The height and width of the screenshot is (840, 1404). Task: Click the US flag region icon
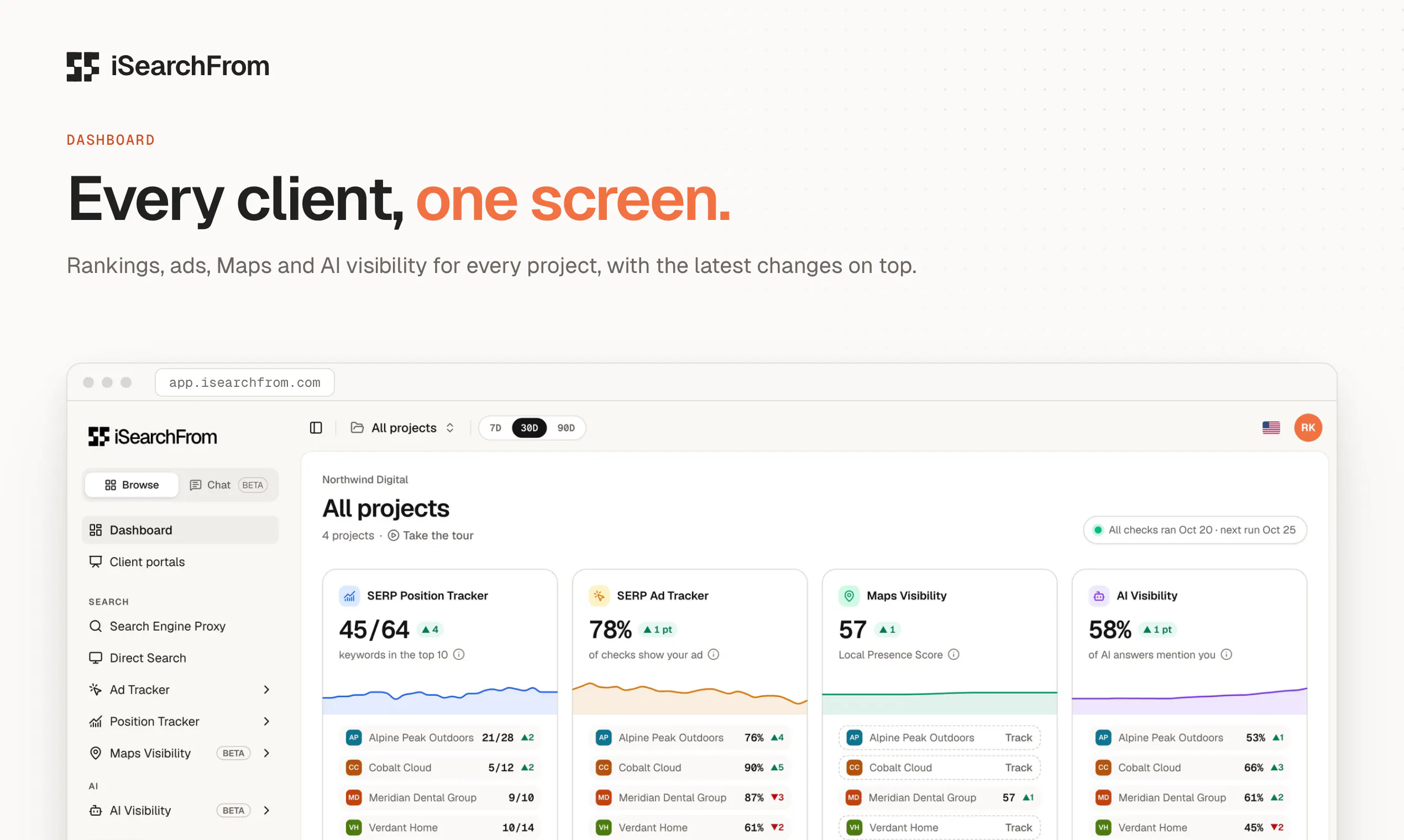pos(1271,428)
